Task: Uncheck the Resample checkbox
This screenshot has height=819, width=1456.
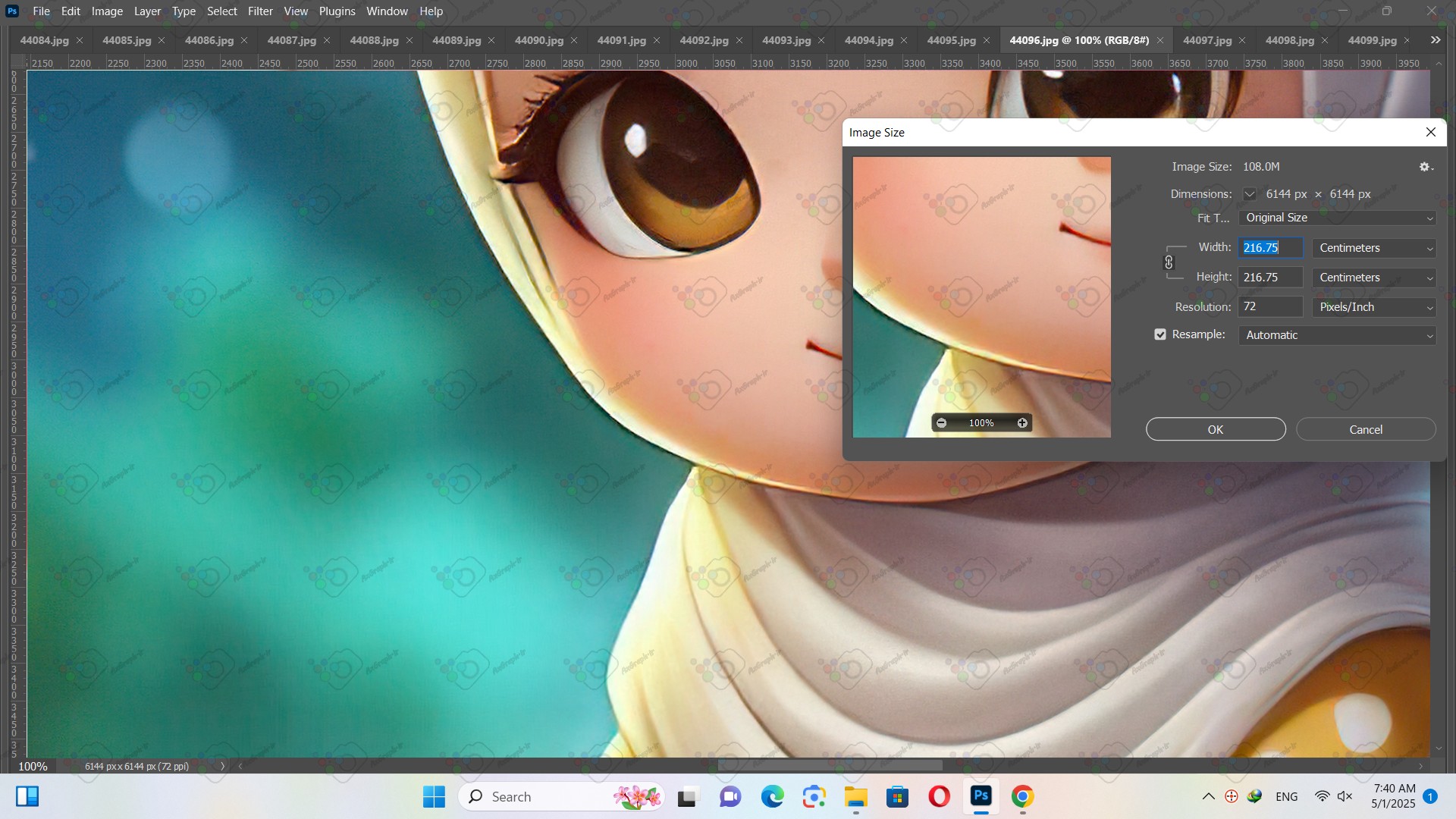Action: coord(1160,334)
